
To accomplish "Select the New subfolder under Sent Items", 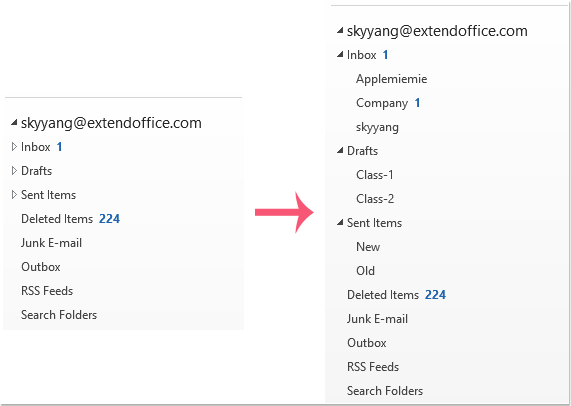I will point(368,247).
